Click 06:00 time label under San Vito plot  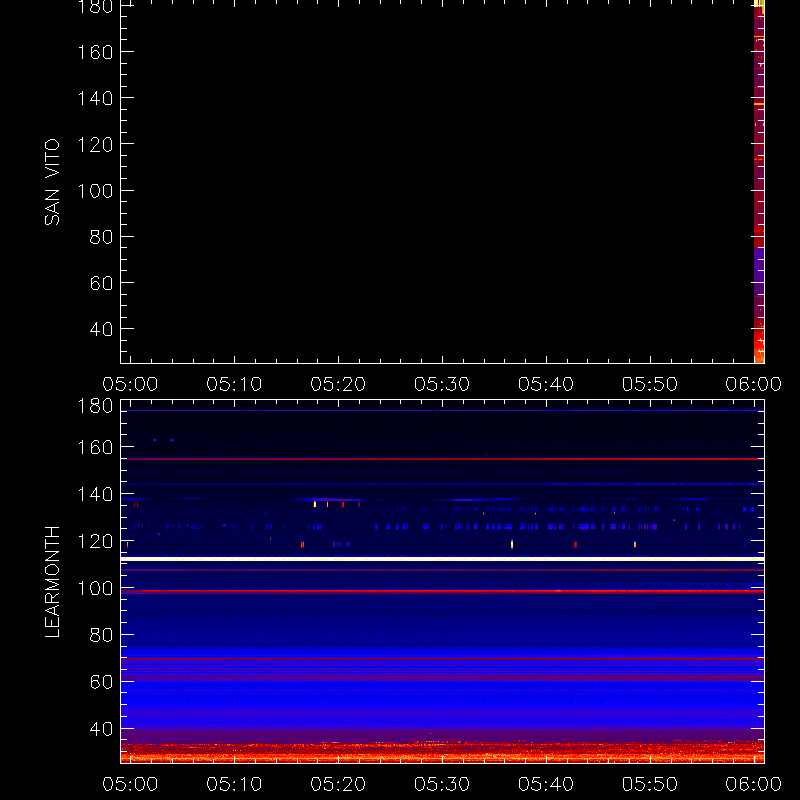[x=754, y=384]
